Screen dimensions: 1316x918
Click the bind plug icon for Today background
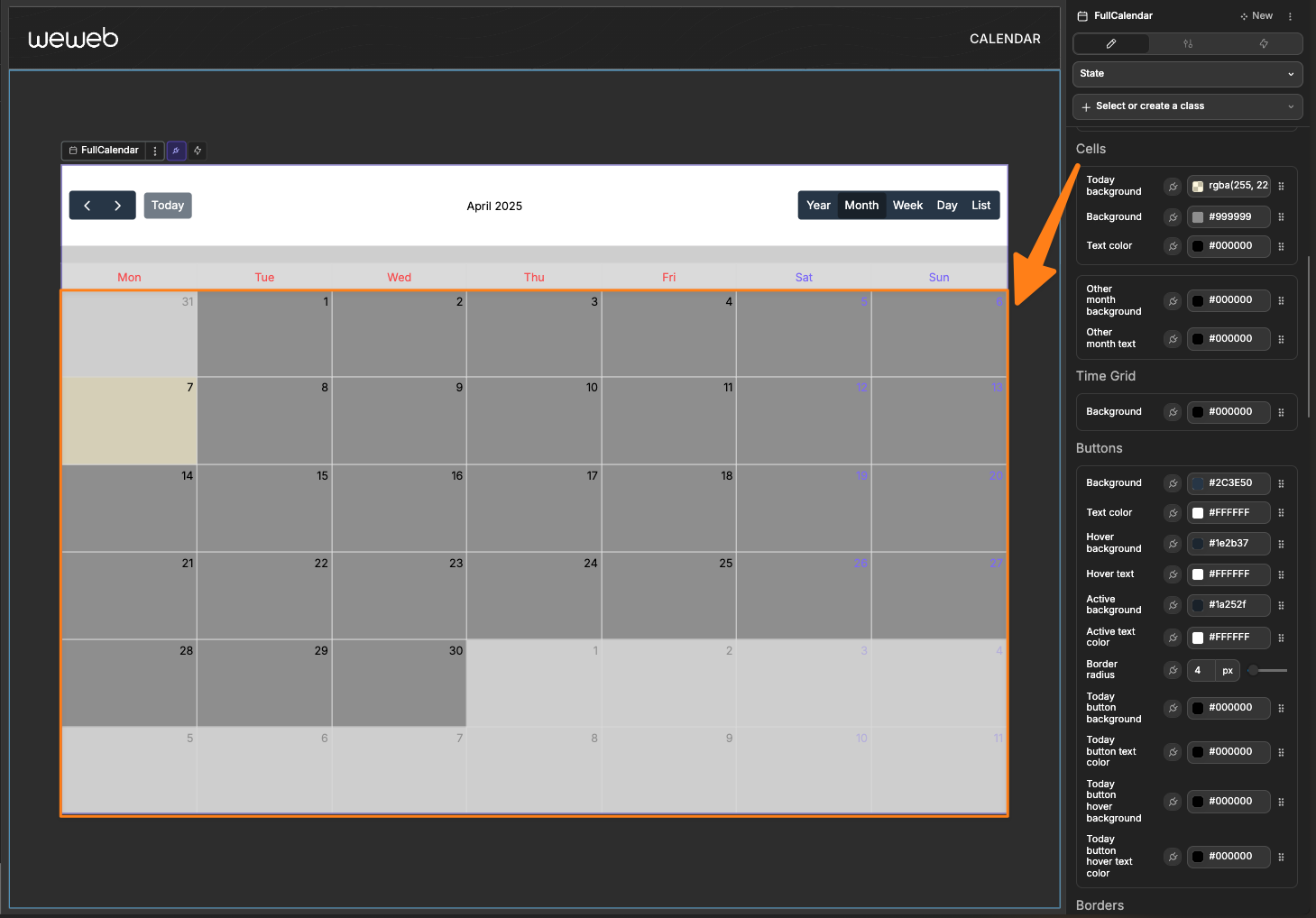coord(1173,187)
